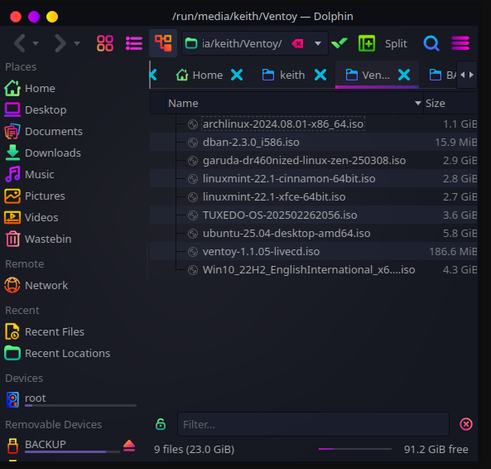The image size is (491, 469).
Task: Close the filter bar
Action: [x=466, y=424]
